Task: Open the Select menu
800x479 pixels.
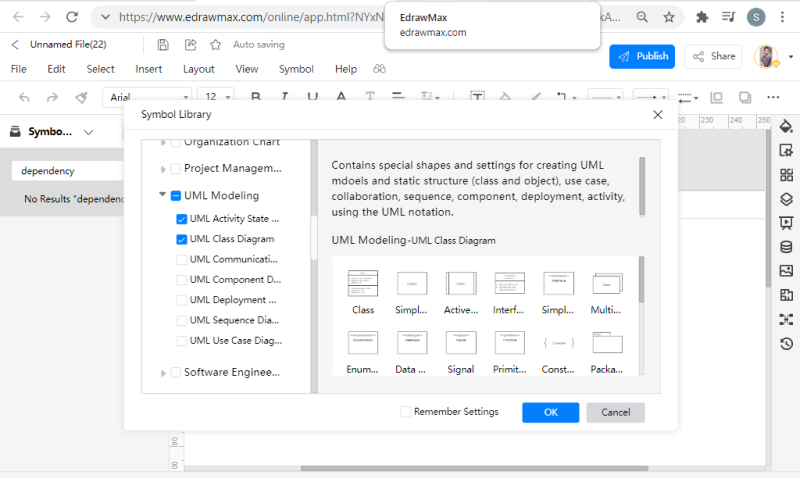Action: (101, 69)
